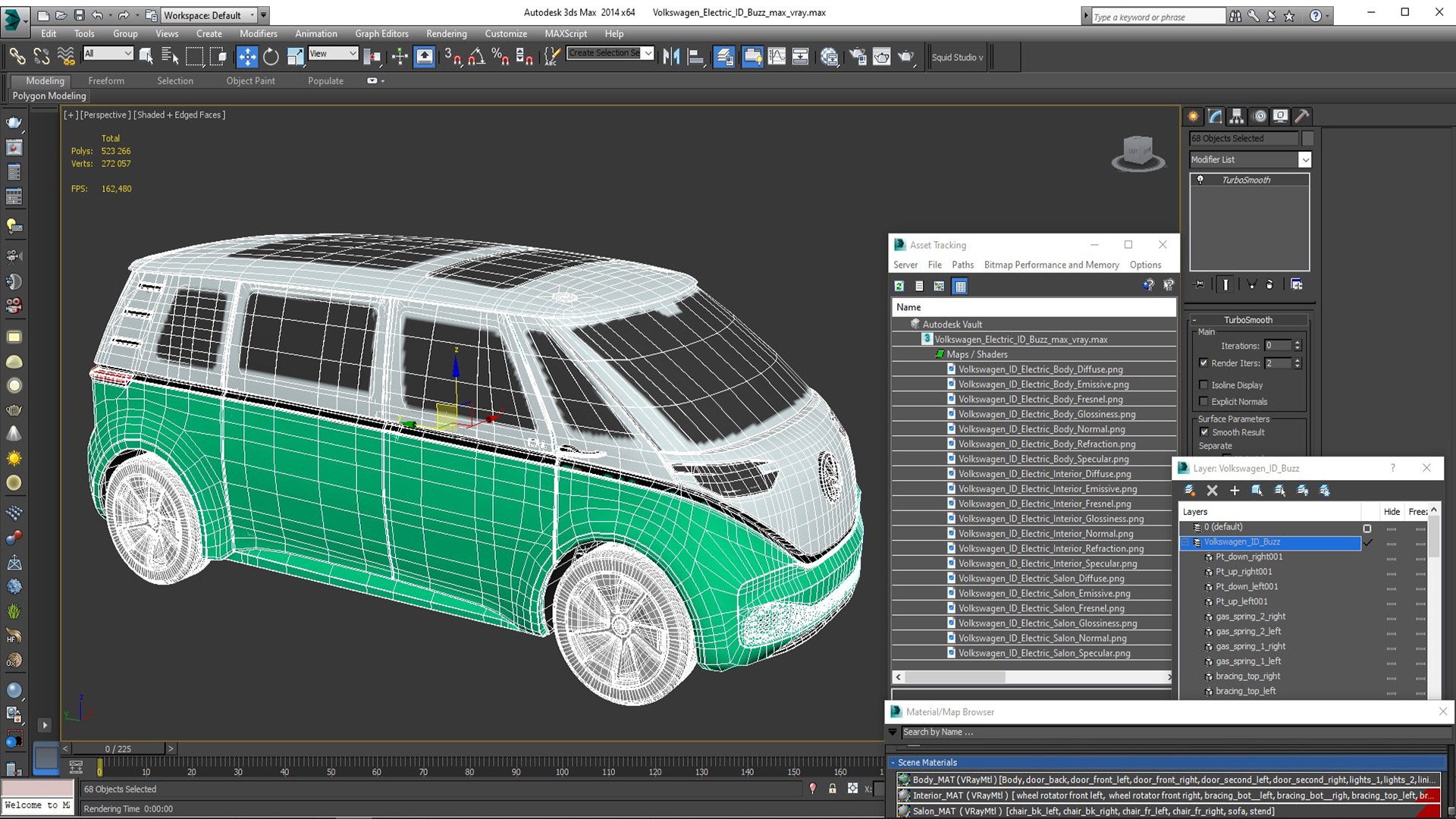Click current layer checkmark for Volkswagen_ID_Buzz
Image resolution: width=1456 pixels, height=819 pixels.
1368,542
